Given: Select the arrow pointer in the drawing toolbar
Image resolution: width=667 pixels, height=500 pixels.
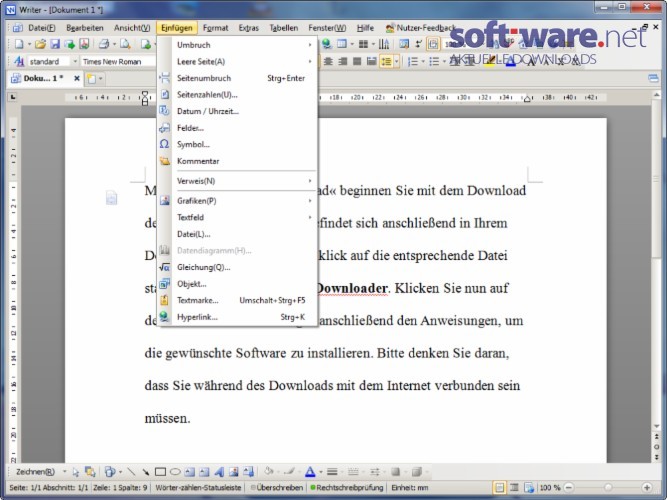Looking at the screenshot, I should coord(76,471).
